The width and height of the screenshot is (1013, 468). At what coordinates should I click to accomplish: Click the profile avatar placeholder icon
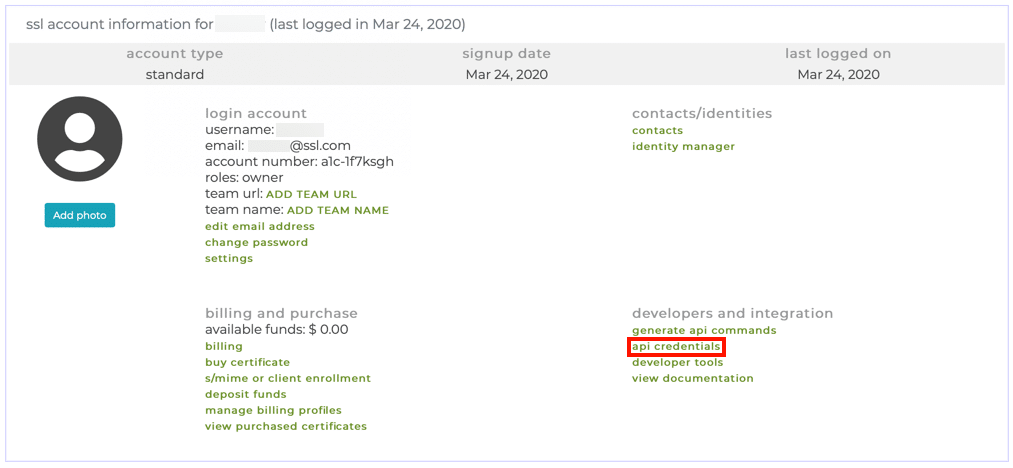tap(80, 139)
